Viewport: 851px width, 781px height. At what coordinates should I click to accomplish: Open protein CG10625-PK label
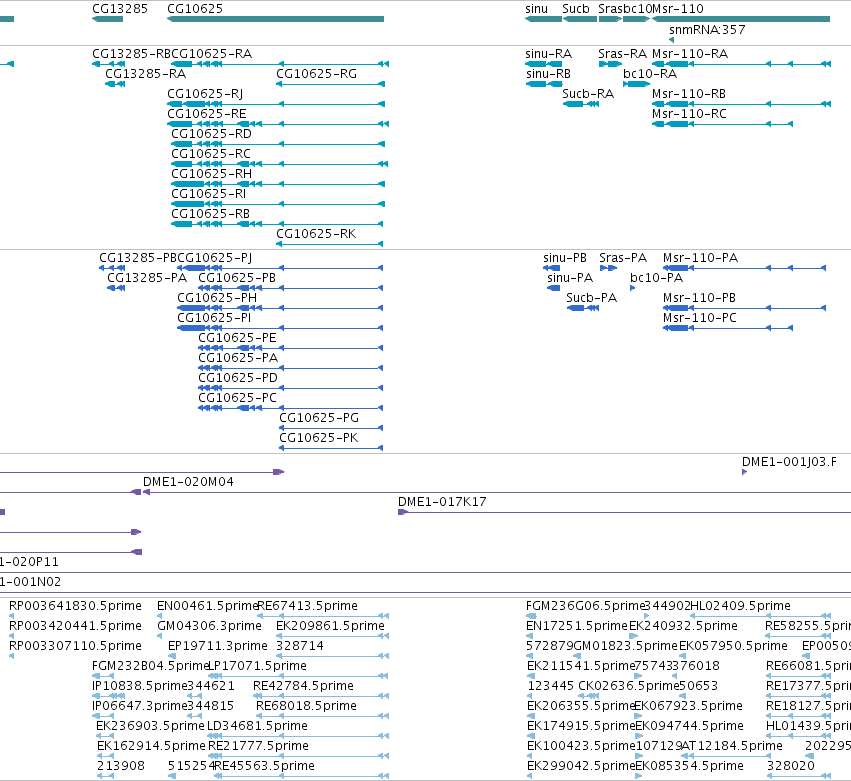[x=319, y=438]
